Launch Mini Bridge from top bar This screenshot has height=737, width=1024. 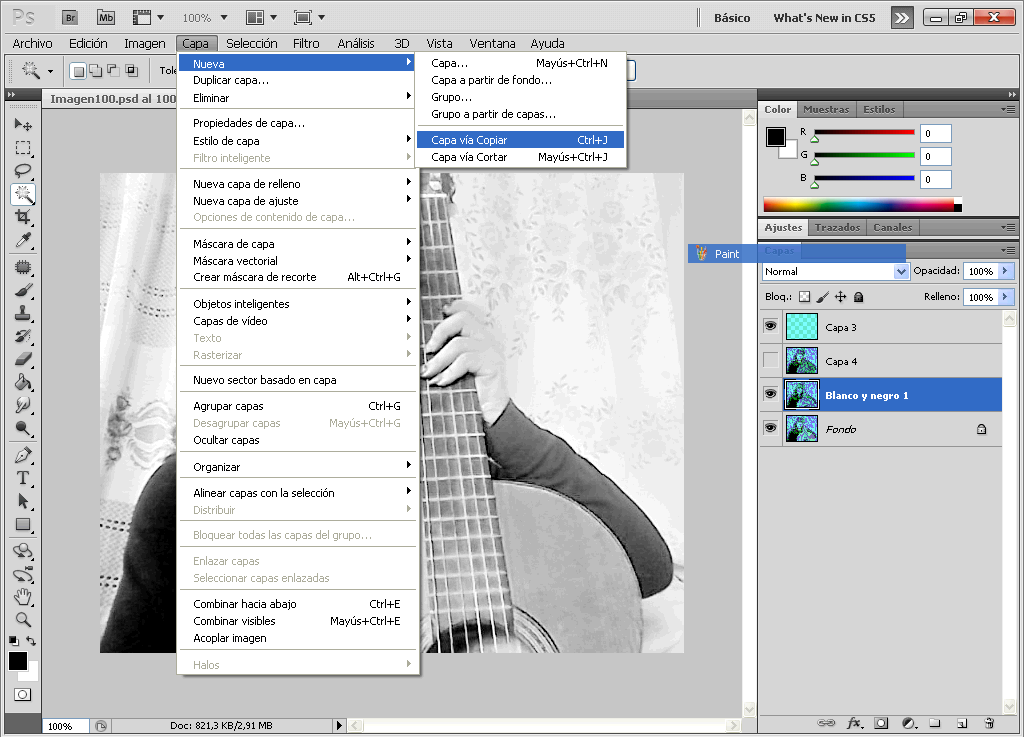pyautogui.click(x=106, y=18)
